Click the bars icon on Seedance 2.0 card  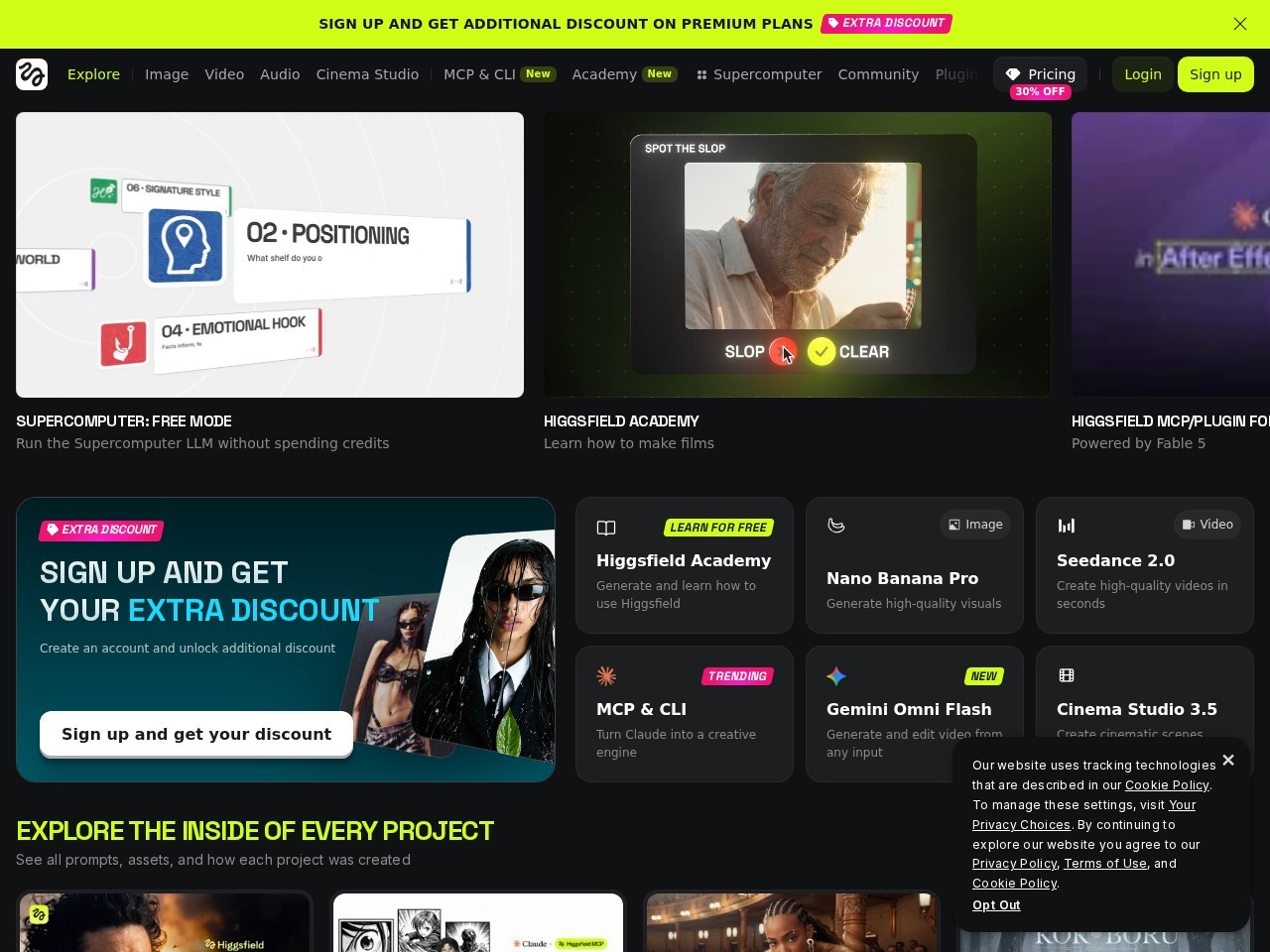point(1067,526)
